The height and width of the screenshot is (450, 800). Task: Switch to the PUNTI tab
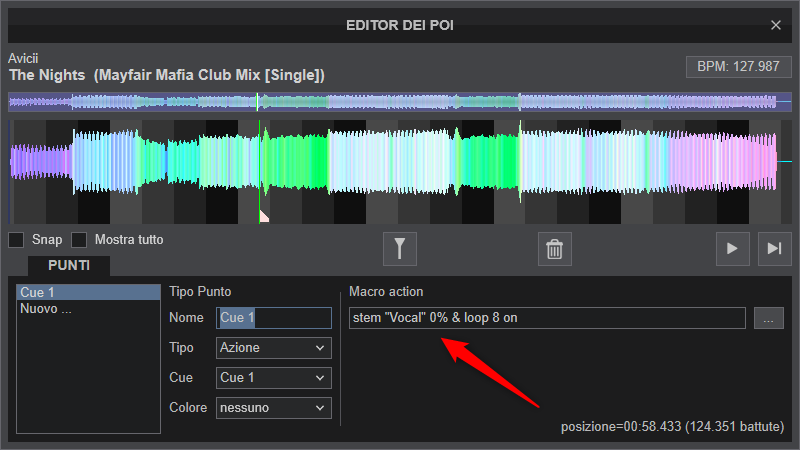69,265
